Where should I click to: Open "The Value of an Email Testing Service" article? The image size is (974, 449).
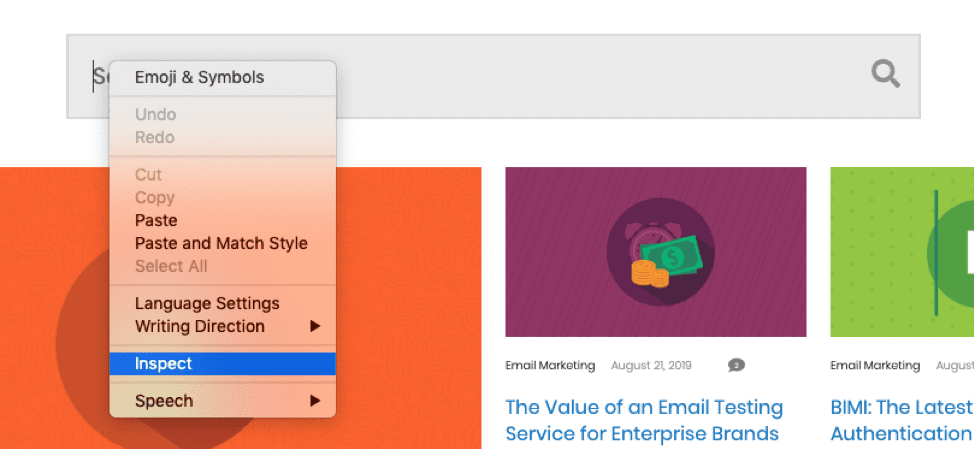tap(643, 420)
